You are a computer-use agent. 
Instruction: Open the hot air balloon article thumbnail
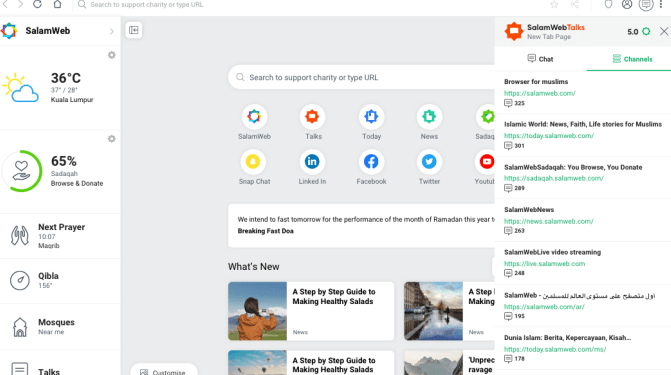257,363
